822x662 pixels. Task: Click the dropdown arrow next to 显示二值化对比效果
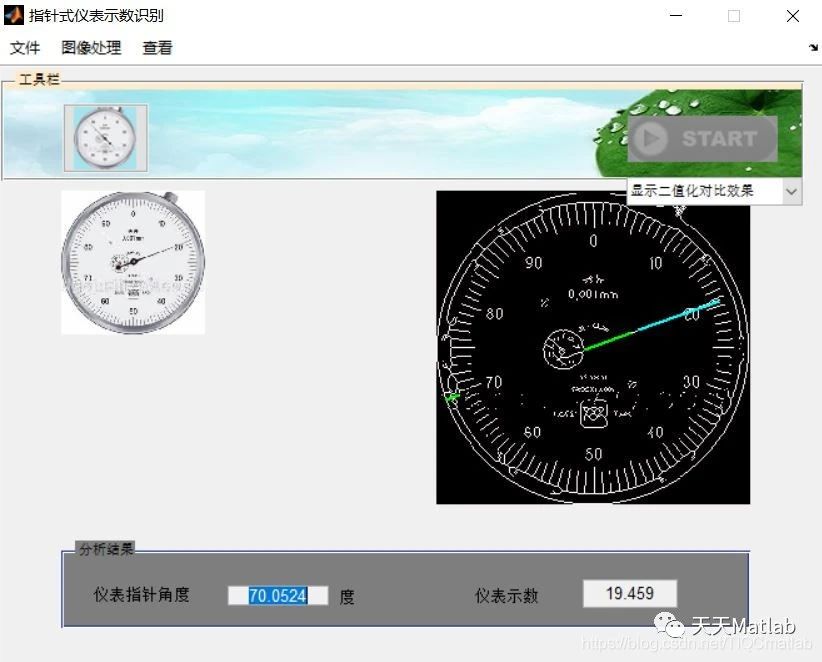click(792, 191)
